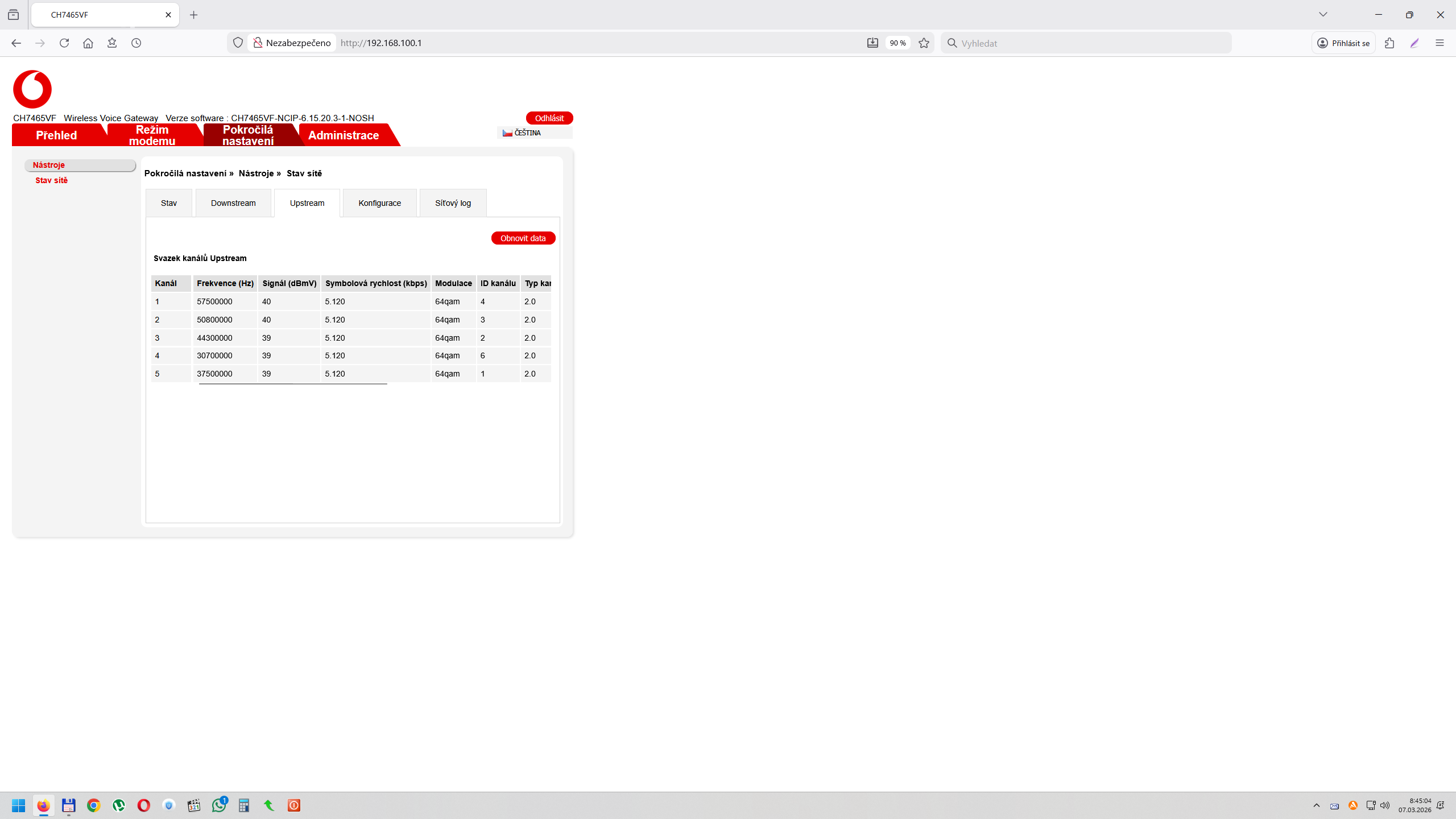Expand the list all tabs chevron

[x=1323, y=15]
